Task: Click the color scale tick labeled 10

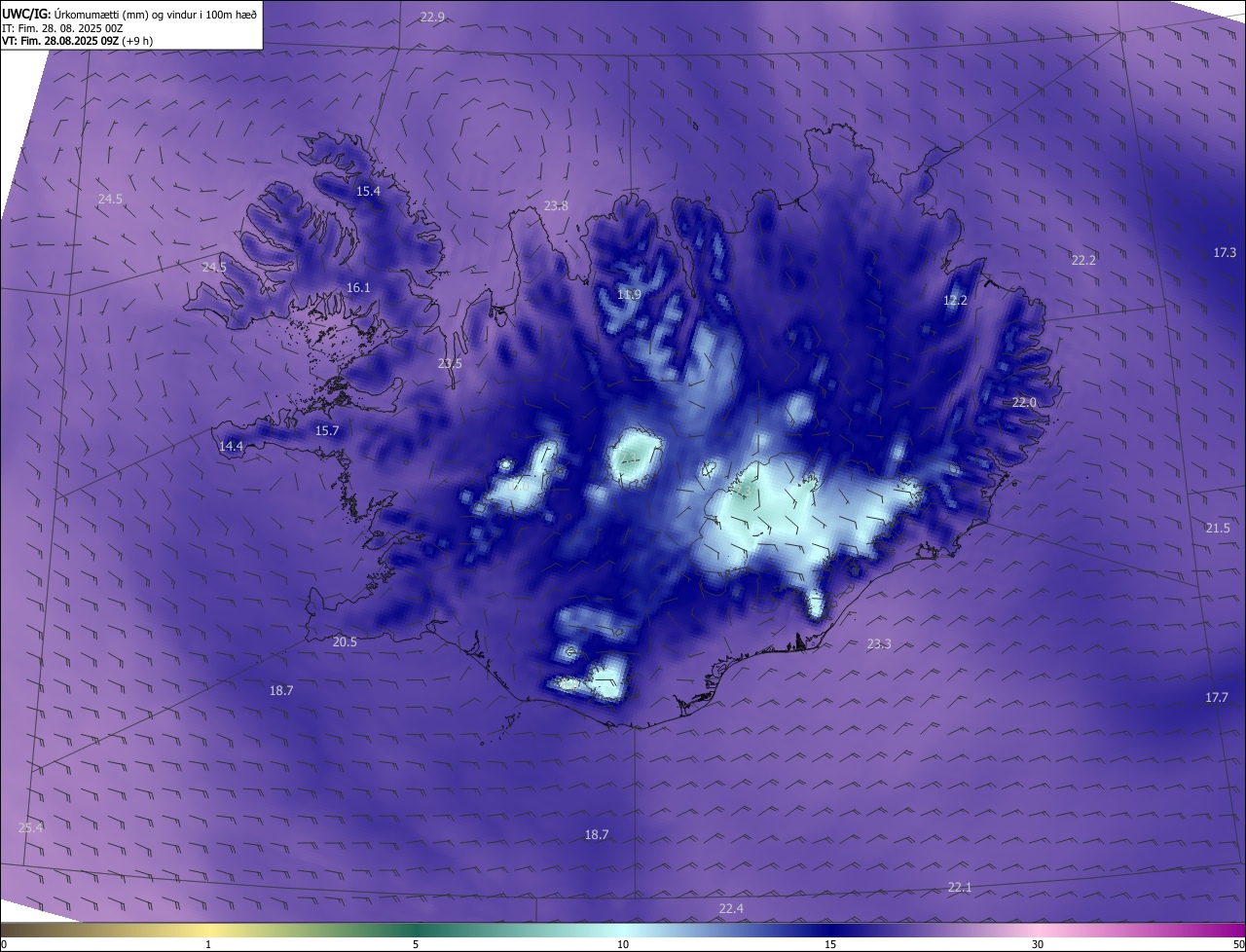Action: point(623,944)
